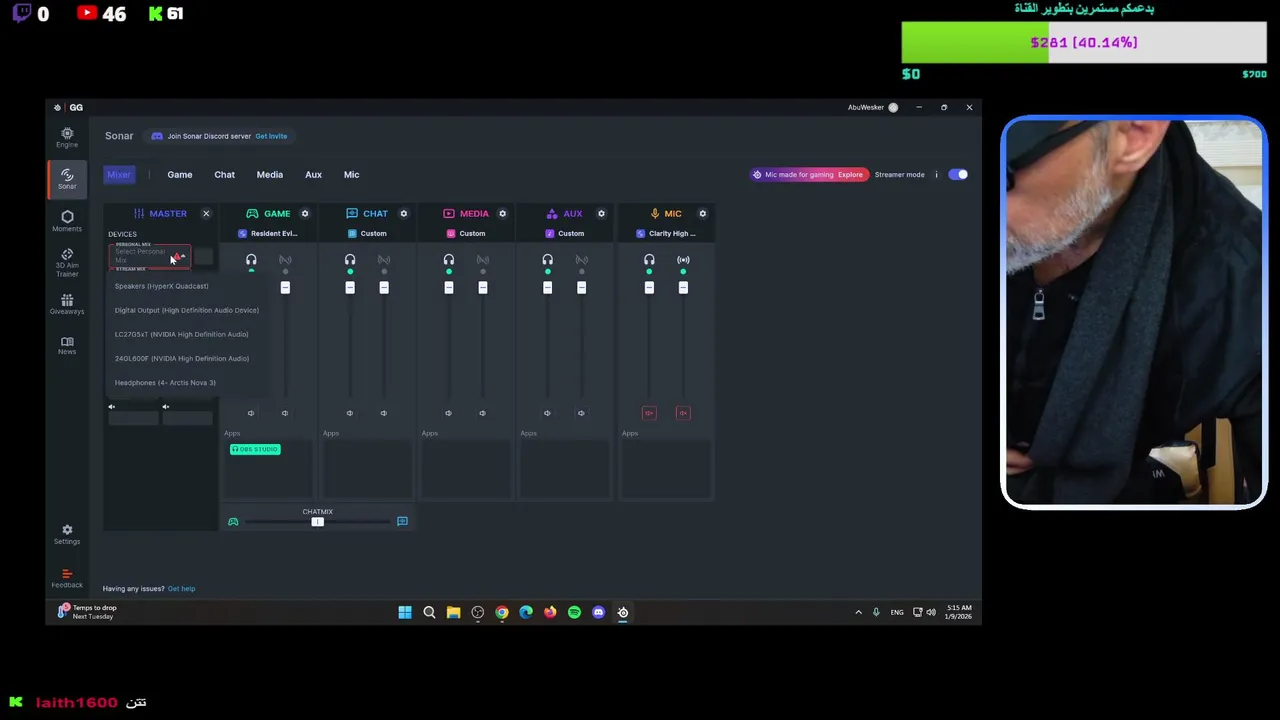Mute Chat personal mix channel
This screenshot has width=1280, height=720.
click(x=350, y=413)
